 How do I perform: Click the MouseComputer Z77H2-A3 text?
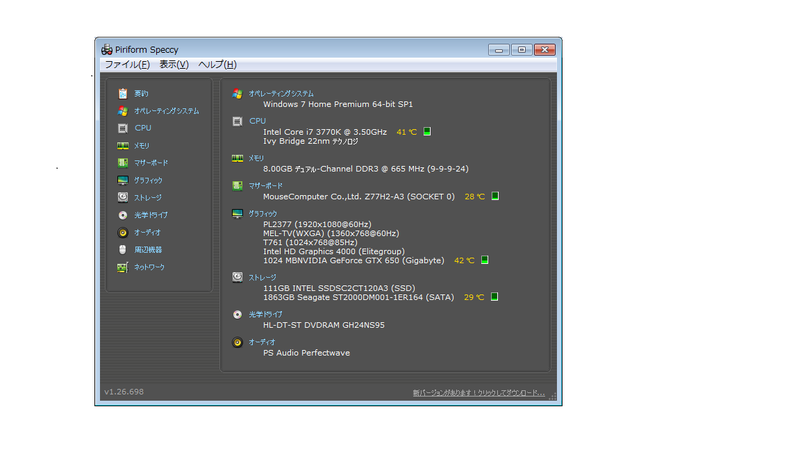tap(359, 196)
